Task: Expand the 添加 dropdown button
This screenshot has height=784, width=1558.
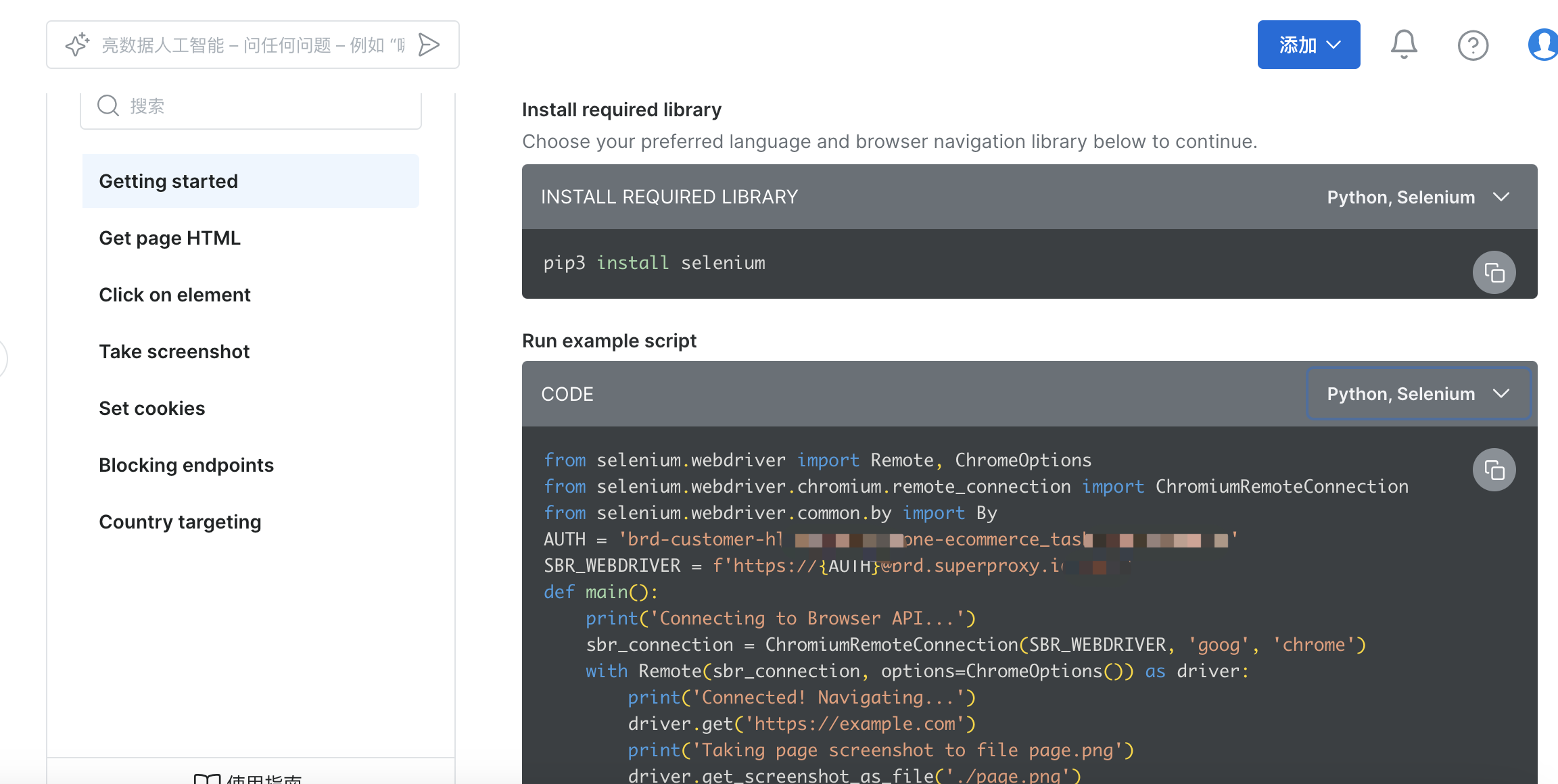Action: 1308,45
